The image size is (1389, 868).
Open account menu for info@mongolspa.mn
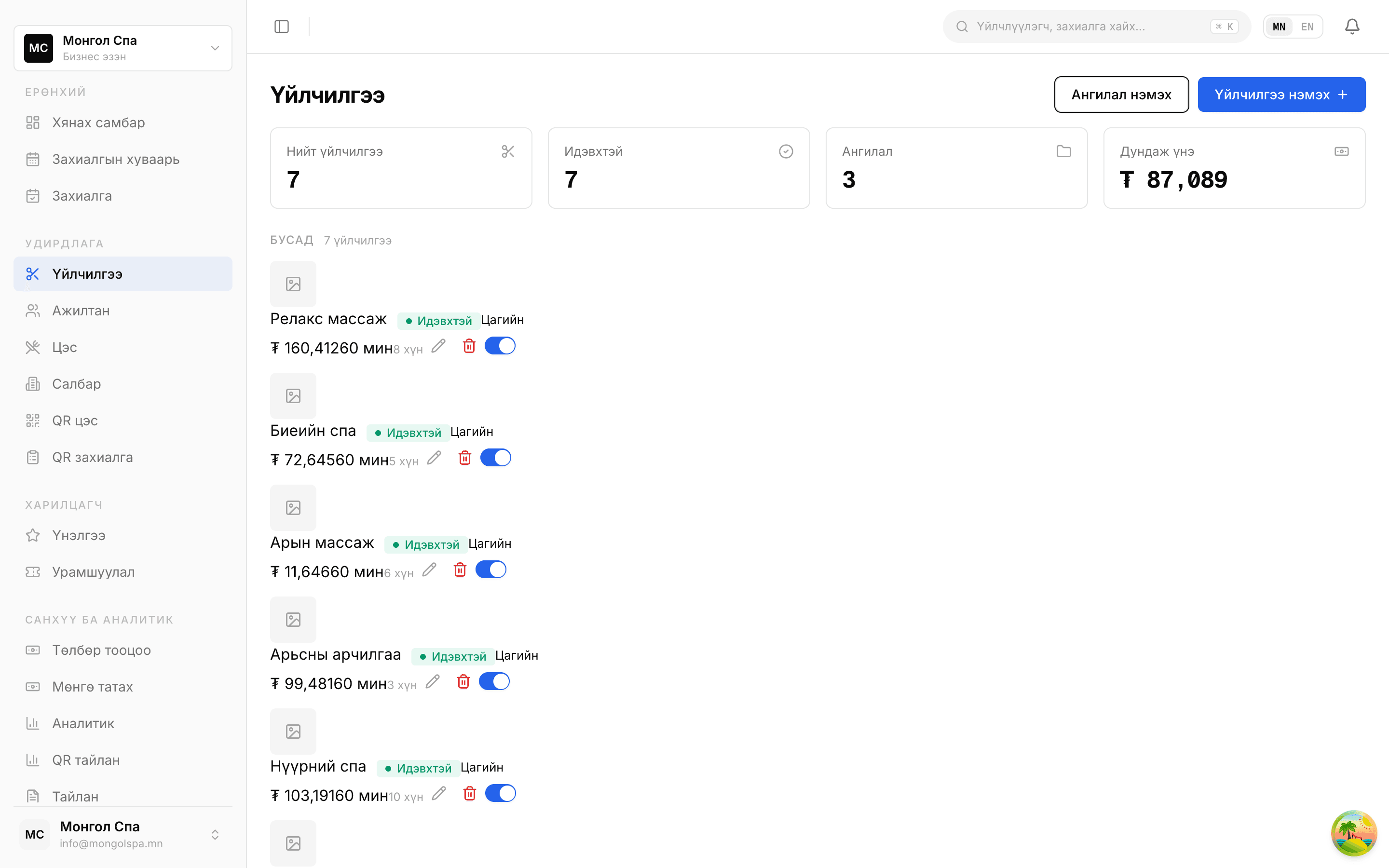pyautogui.click(x=123, y=835)
